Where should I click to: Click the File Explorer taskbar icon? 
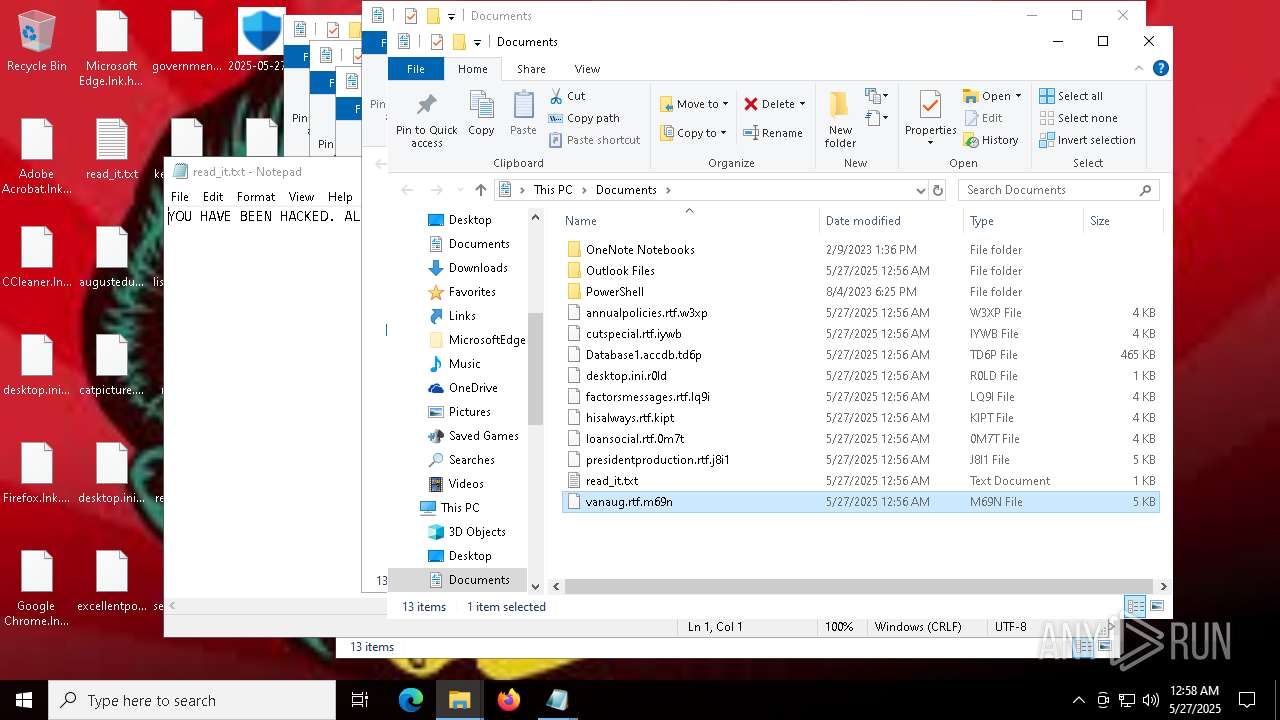[x=460, y=700]
